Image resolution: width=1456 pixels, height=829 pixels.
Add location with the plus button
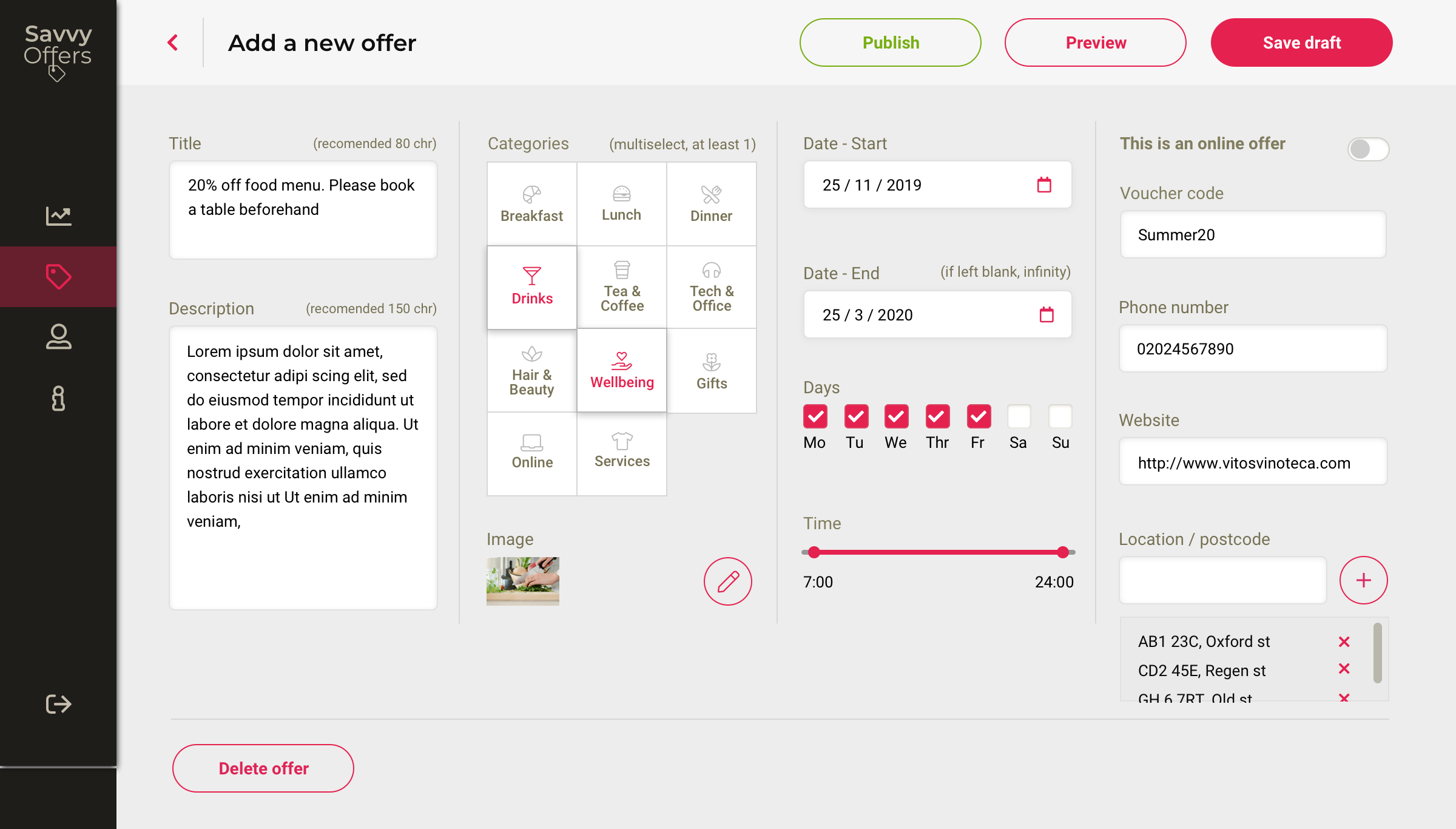pos(1363,580)
